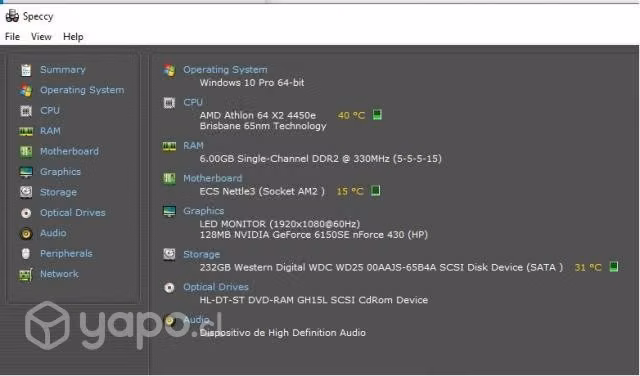Click the Windows flag icon beside sidebar Operating System

[x=26, y=90]
